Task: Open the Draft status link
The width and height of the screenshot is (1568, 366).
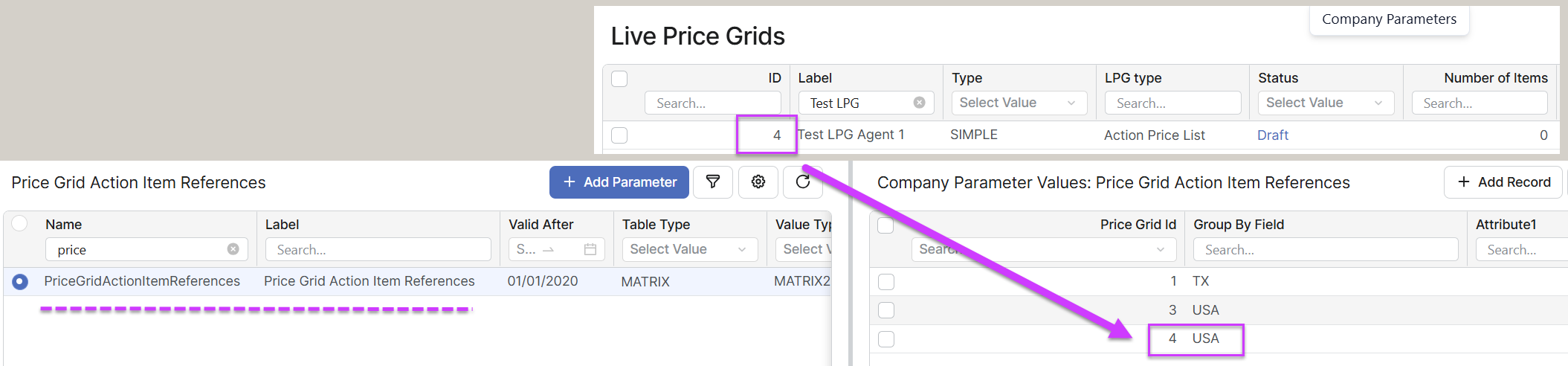Action: coord(1272,135)
